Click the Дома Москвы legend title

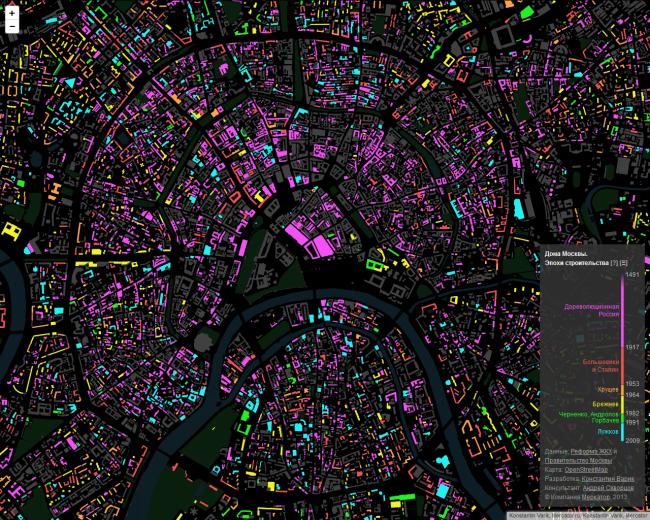point(566,253)
